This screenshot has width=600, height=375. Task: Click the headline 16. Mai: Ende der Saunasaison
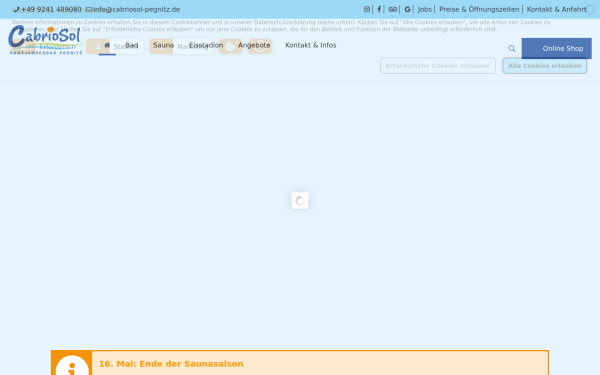click(171, 364)
